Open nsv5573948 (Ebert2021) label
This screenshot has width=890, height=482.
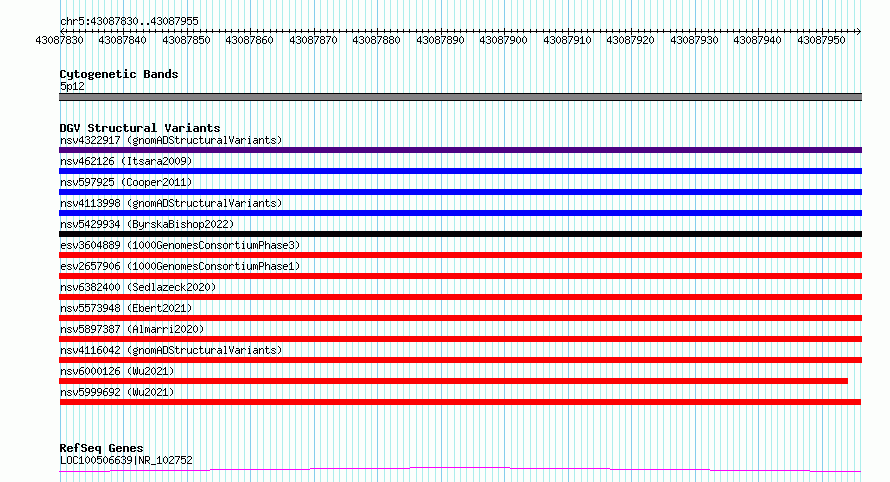[126, 308]
